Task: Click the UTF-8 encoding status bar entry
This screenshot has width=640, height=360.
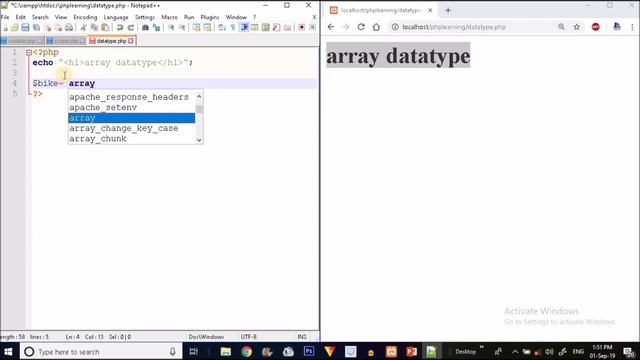Action: pos(249,337)
